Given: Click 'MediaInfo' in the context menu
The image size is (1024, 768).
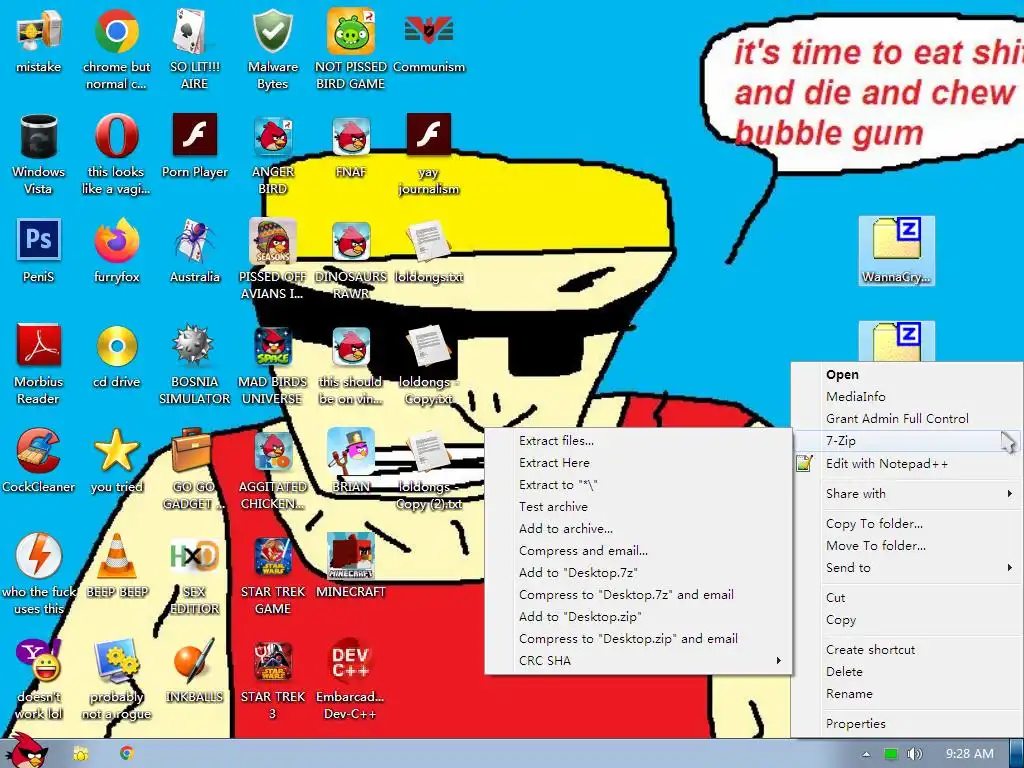Looking at the screenshot, I should 906,396.
